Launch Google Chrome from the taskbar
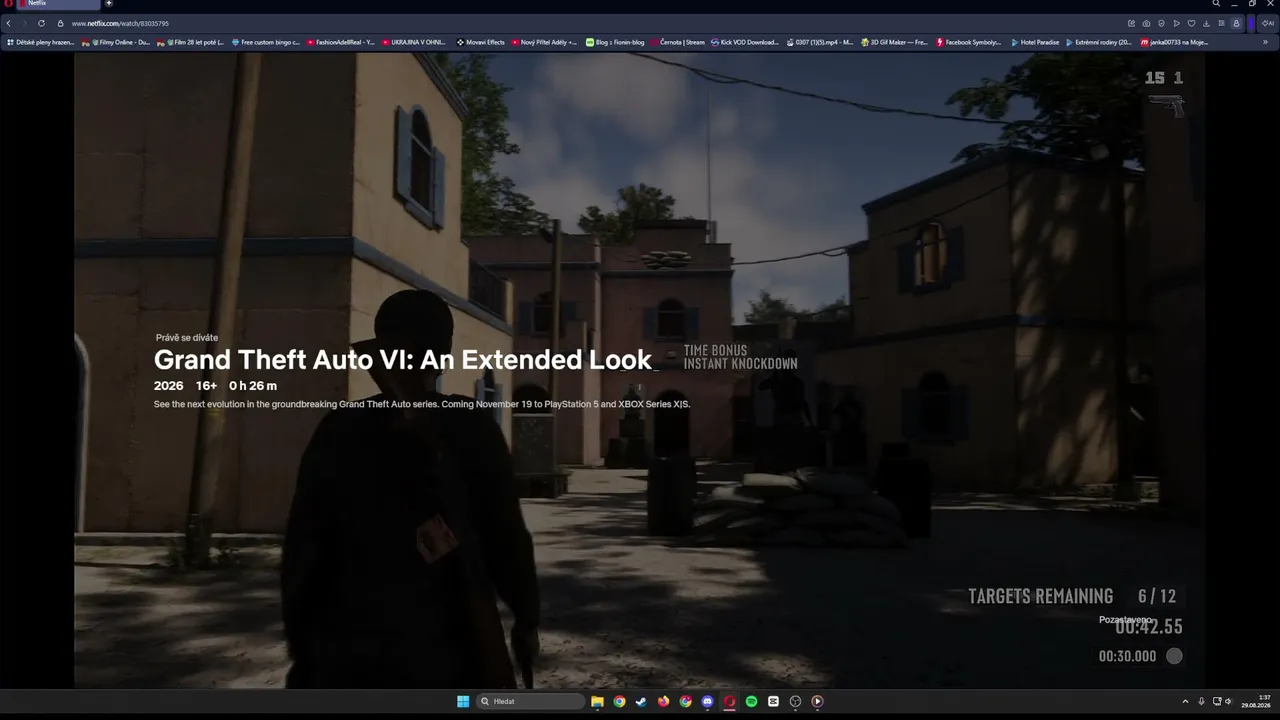Image resolution: width=1280 pixels, height=720 pixels. point(619,701)
